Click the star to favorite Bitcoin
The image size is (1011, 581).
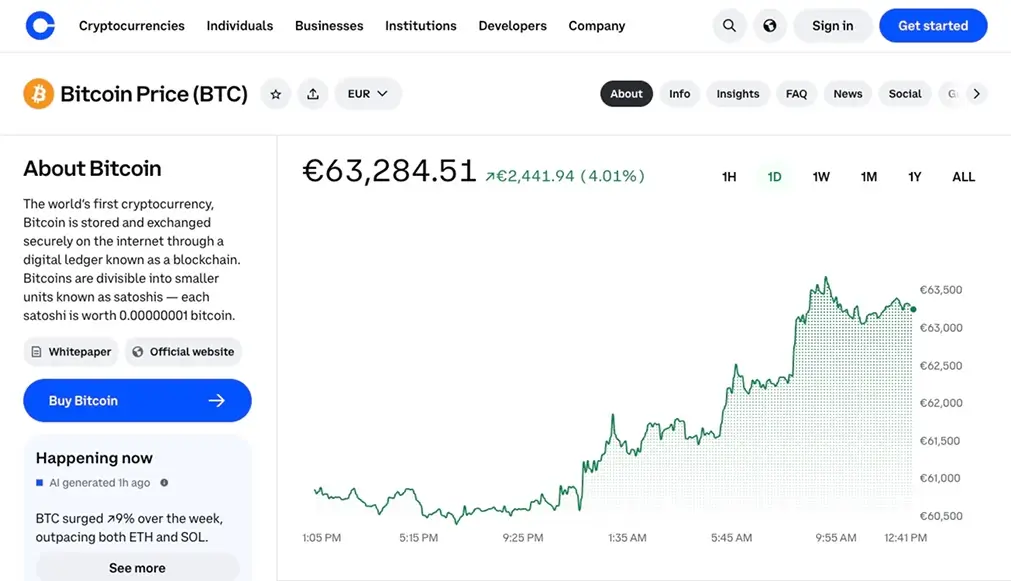[x=275, y=93]
